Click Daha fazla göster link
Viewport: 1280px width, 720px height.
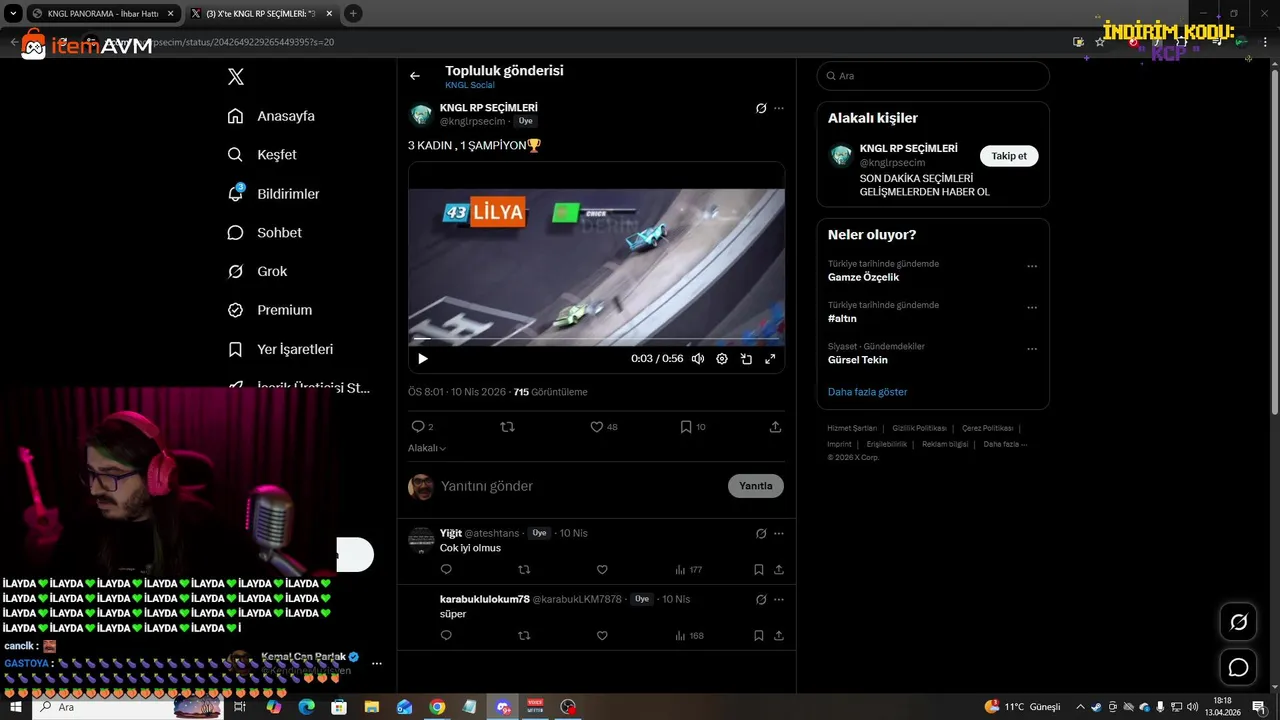[867, 392]
